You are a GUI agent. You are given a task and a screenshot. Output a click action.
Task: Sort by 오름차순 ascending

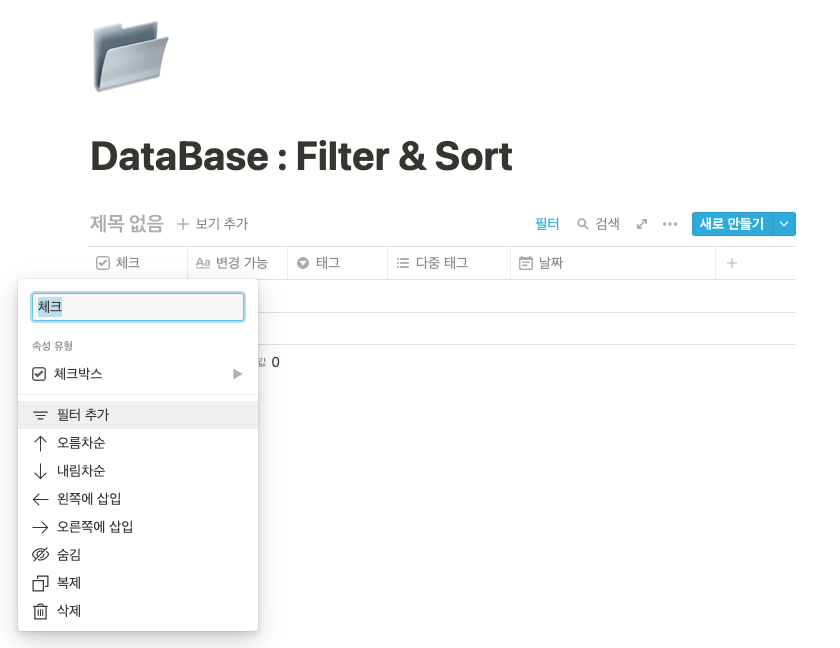click(x=138, y=443)
